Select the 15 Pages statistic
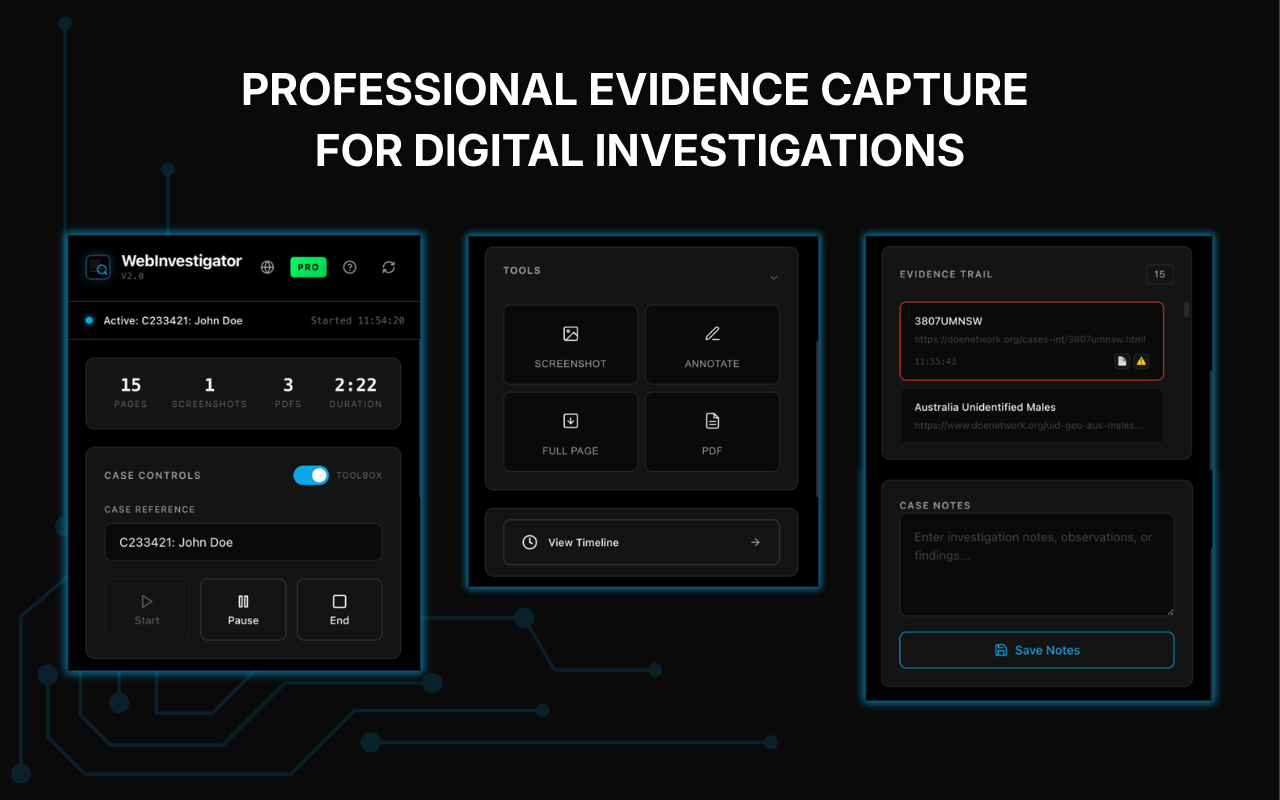Screen dimensions: 1280x800 tap(131, 392)
